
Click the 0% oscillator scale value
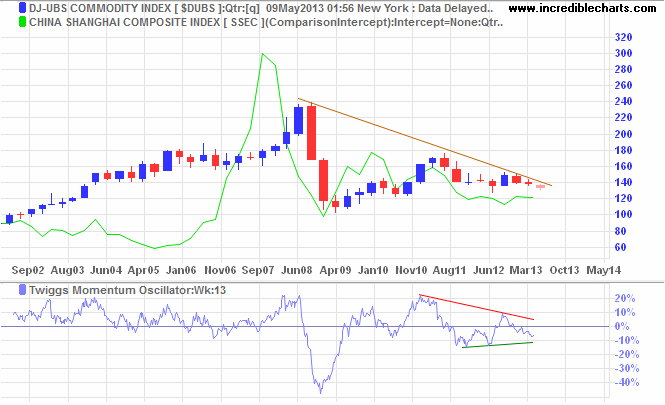[x=622, y=327]
